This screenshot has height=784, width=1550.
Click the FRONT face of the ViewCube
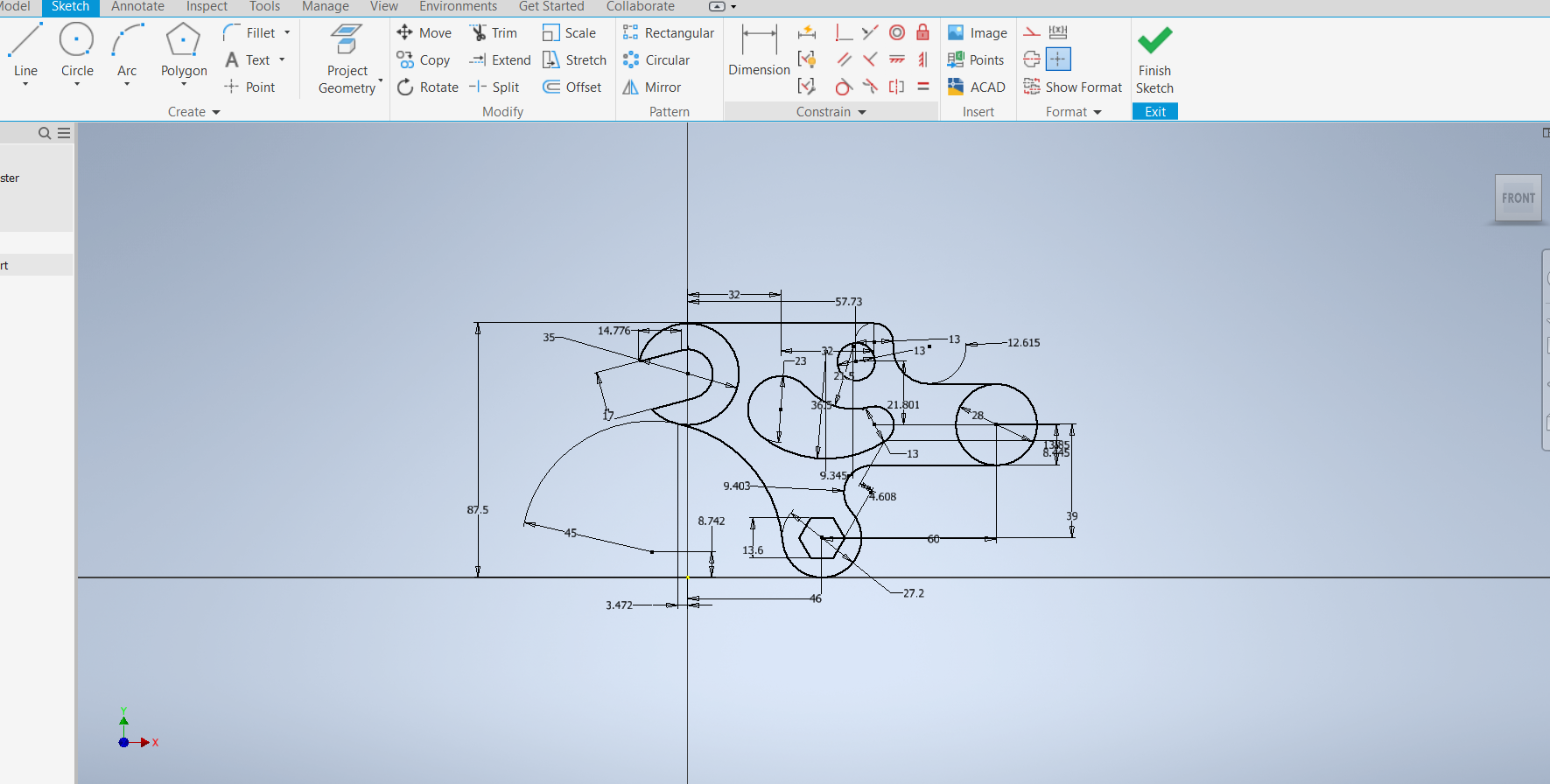1518,199
